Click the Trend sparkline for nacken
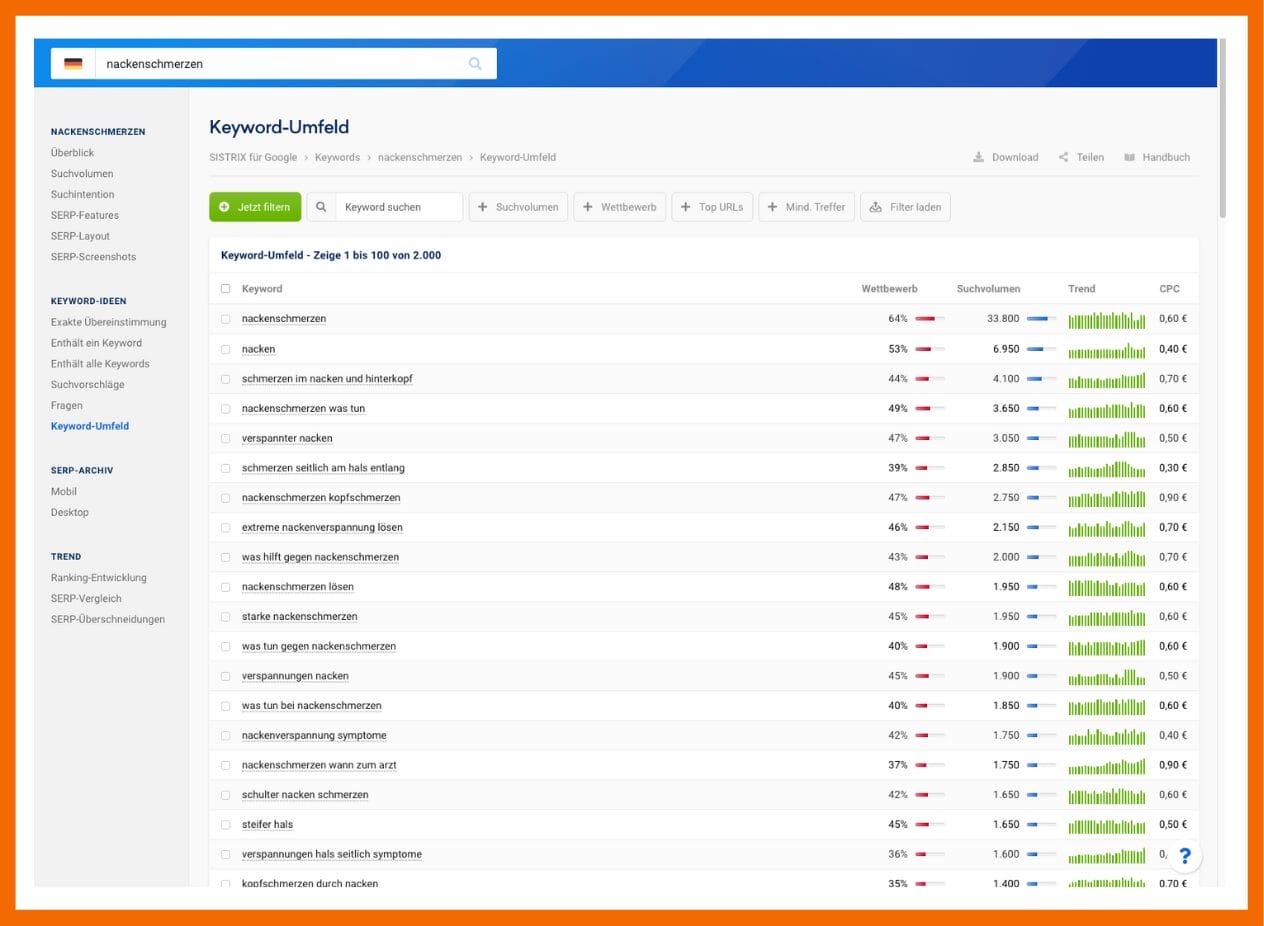Screen dimensions: 1264x926 (1108, 348)
